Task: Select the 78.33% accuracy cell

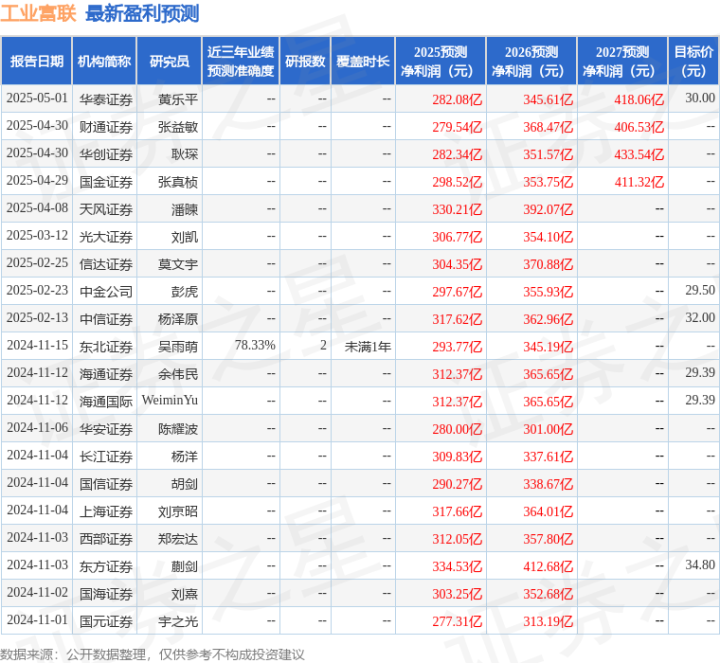Action: 255,345
